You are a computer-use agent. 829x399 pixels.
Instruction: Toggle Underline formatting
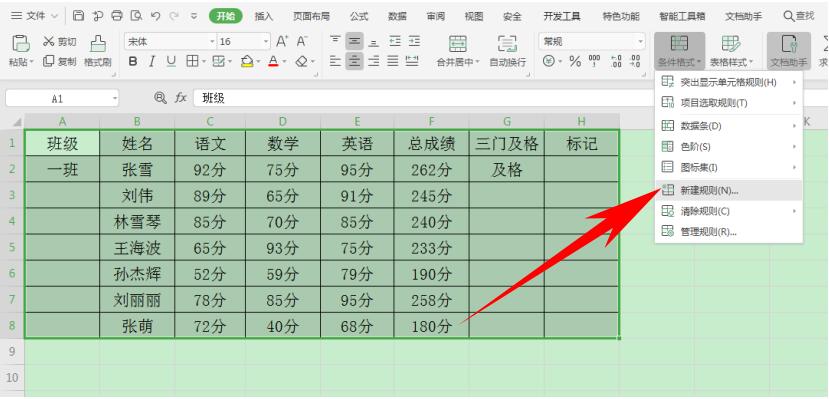pos(171,62)
